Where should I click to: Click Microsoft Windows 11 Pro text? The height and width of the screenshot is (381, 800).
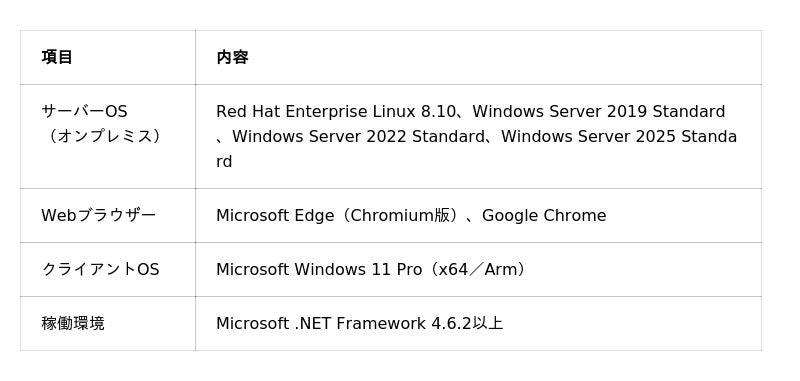pos(319,269)
